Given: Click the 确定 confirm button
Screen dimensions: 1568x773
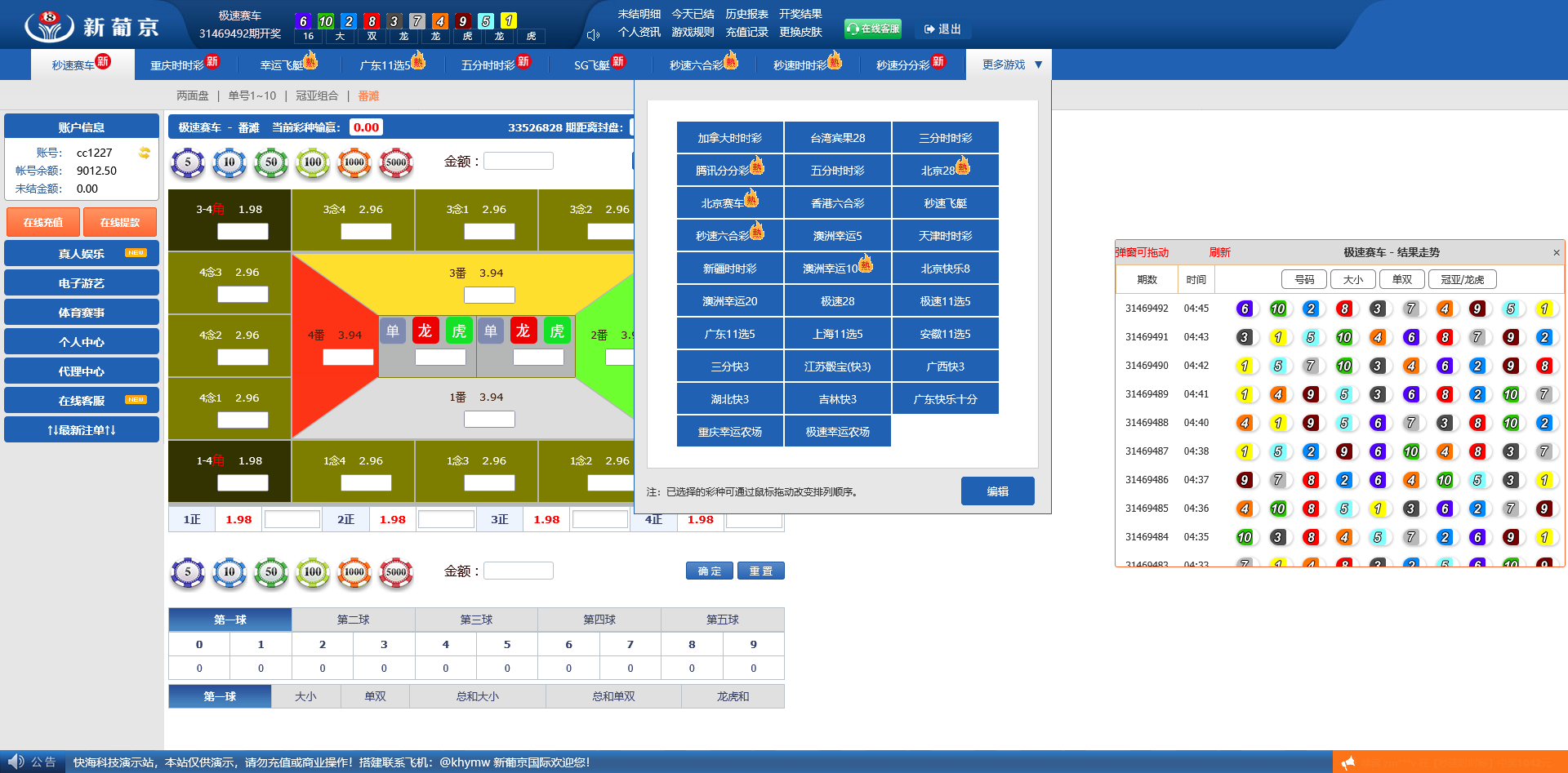Looking at the screenshot, I should 710,571.
